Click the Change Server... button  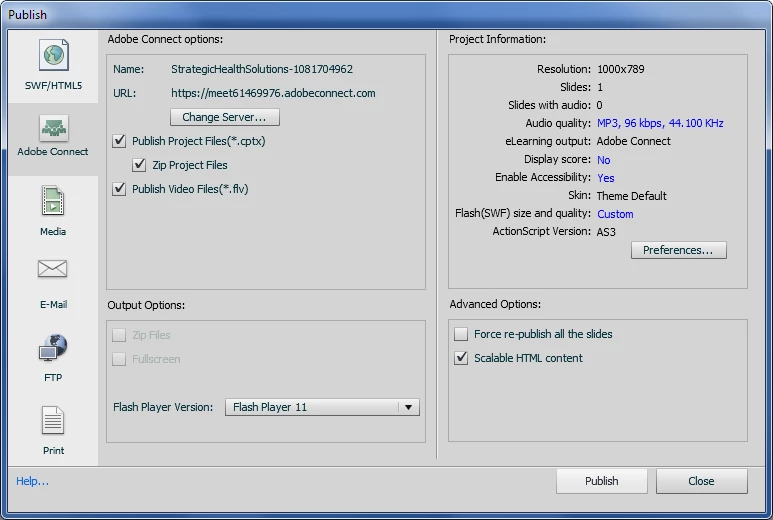[x=225, y=117]
